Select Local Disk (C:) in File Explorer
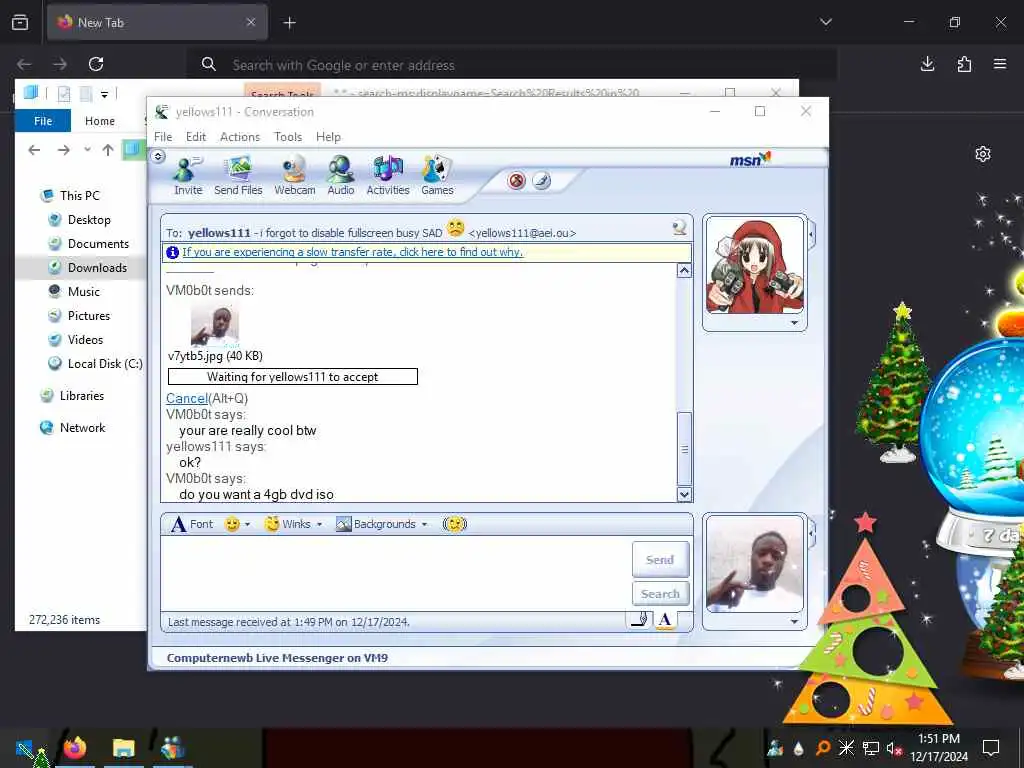Image resolution: width=1024 pixels, height=768 pixels. (x=104, y=364)
